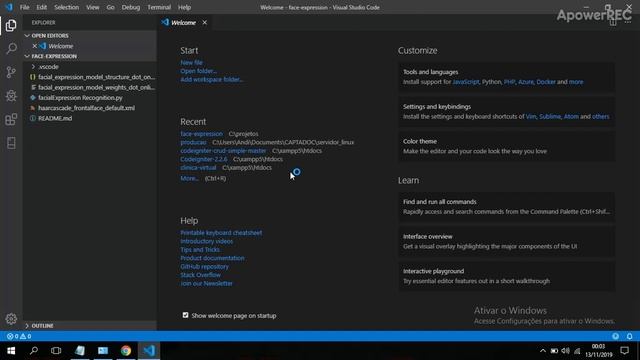Open the Windows Action Center icon

624,351
